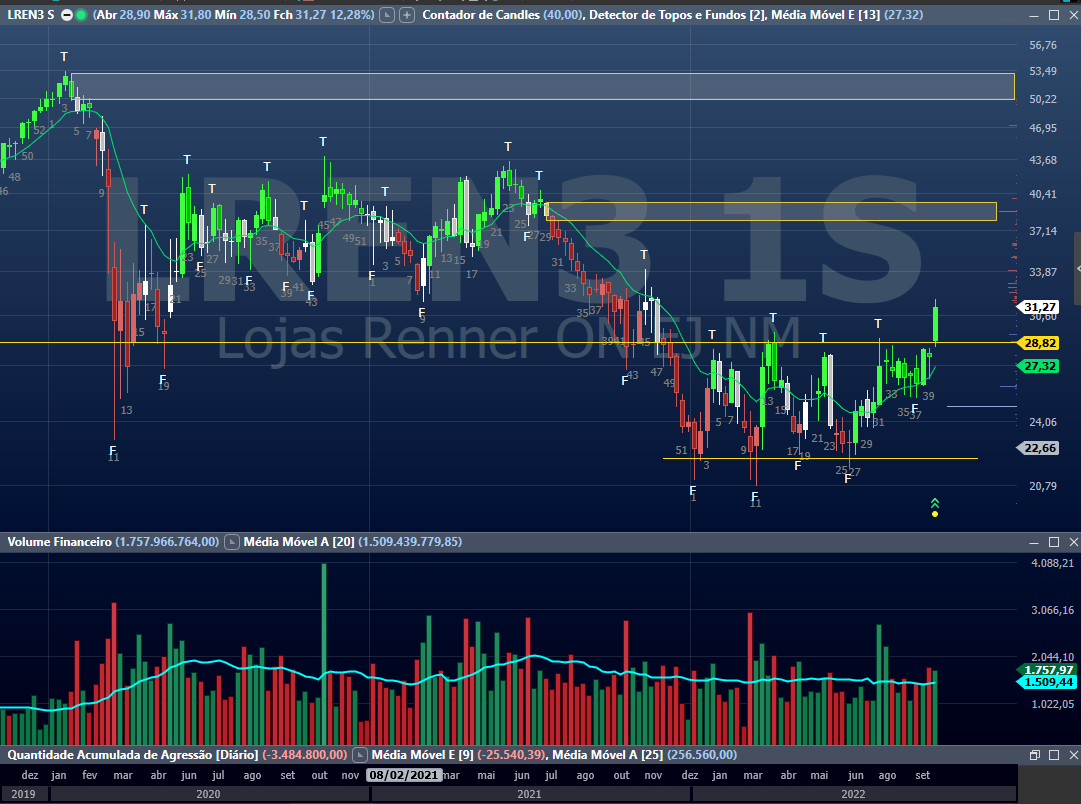The height and width of the screenshot is (804, 1081).
Task: Open settings icon beside Quantidade Acumulada de Agressão
Action: point(360,755)
